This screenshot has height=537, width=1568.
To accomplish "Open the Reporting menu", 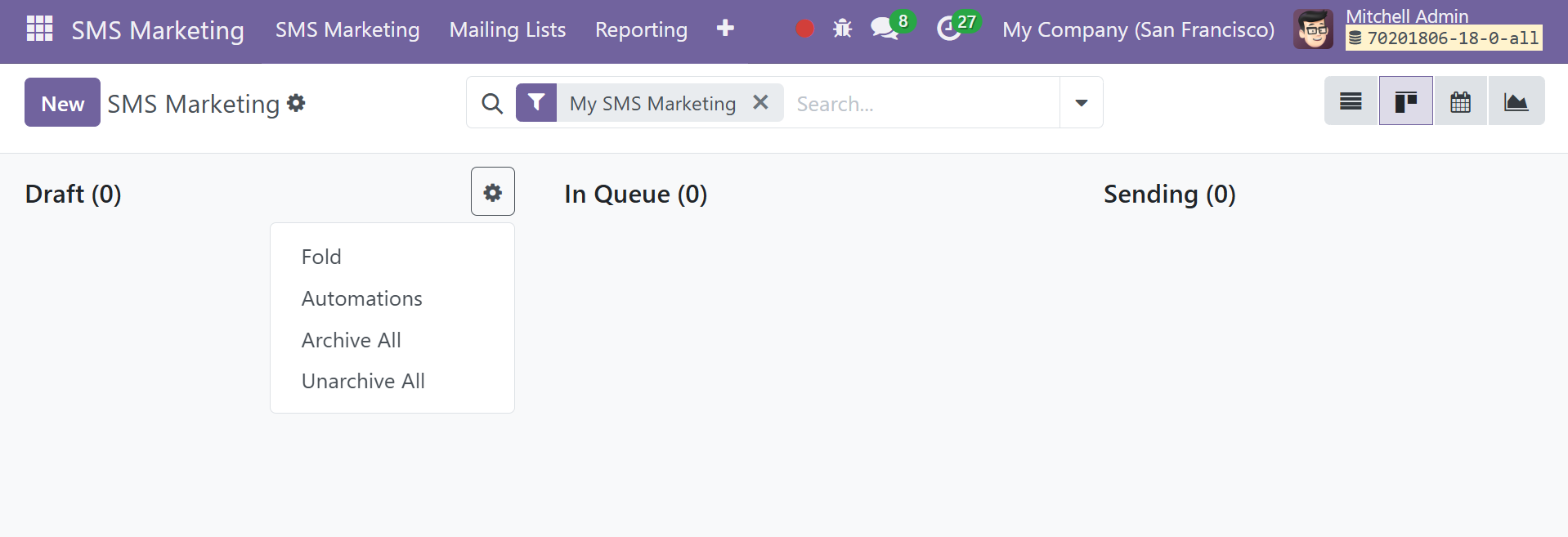I will tap(641, 30).
